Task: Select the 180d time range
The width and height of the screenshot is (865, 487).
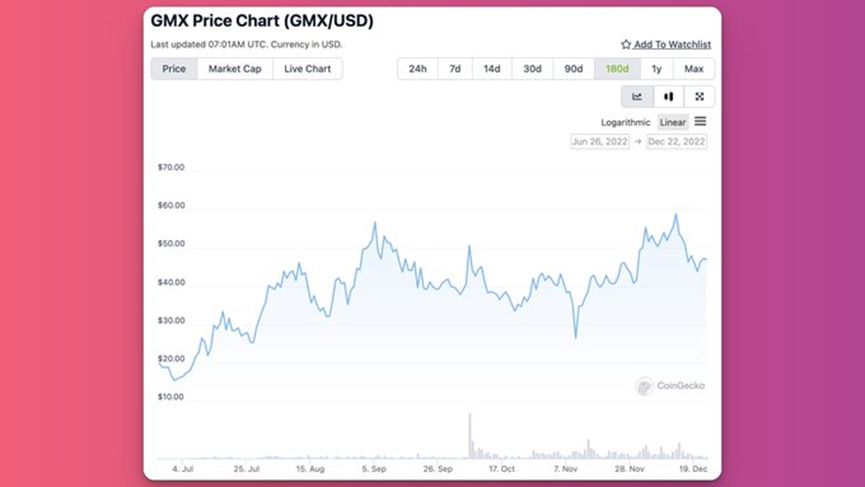Action: pyautogui.click(x=617, y=69)
